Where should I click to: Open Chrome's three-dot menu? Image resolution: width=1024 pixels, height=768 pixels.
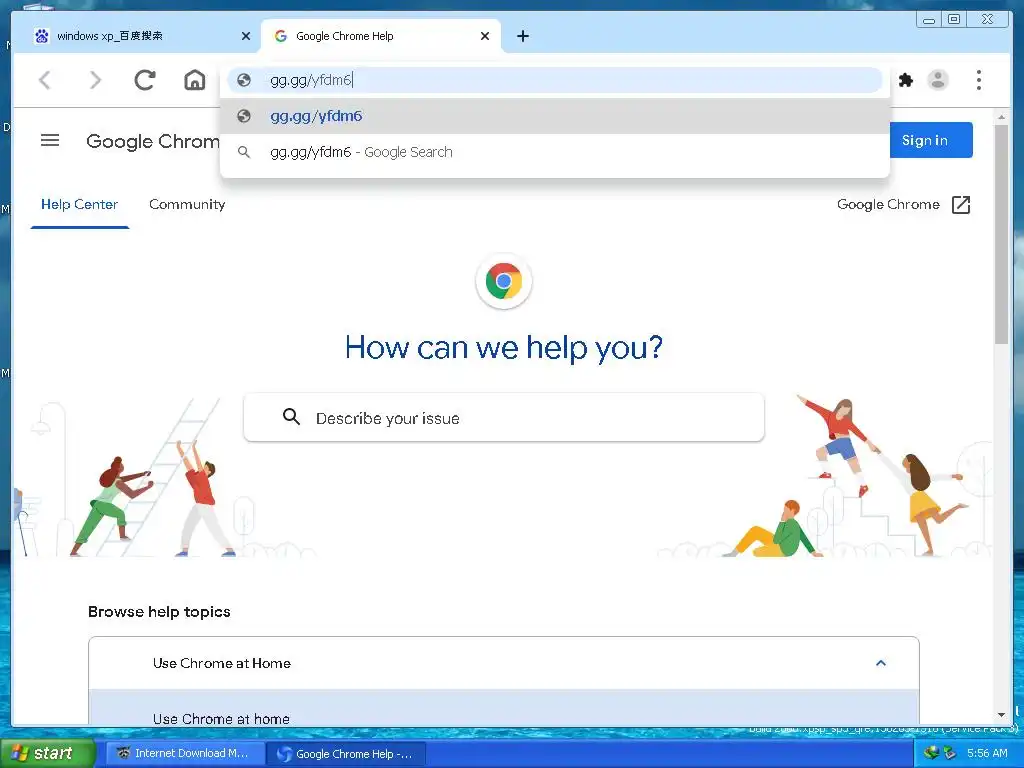978,80
